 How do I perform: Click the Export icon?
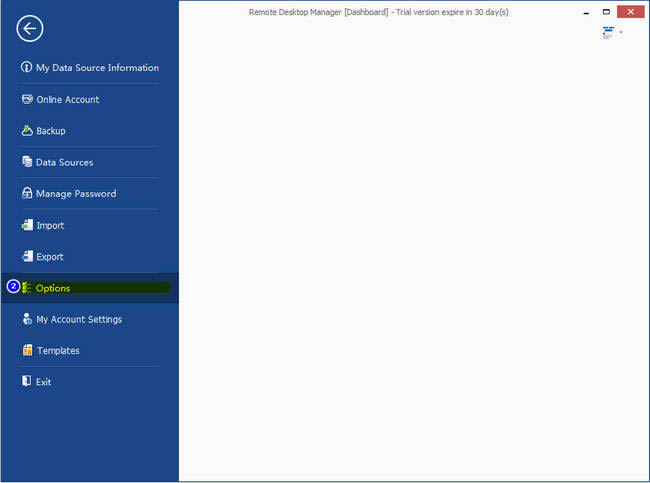coord(27,256)
